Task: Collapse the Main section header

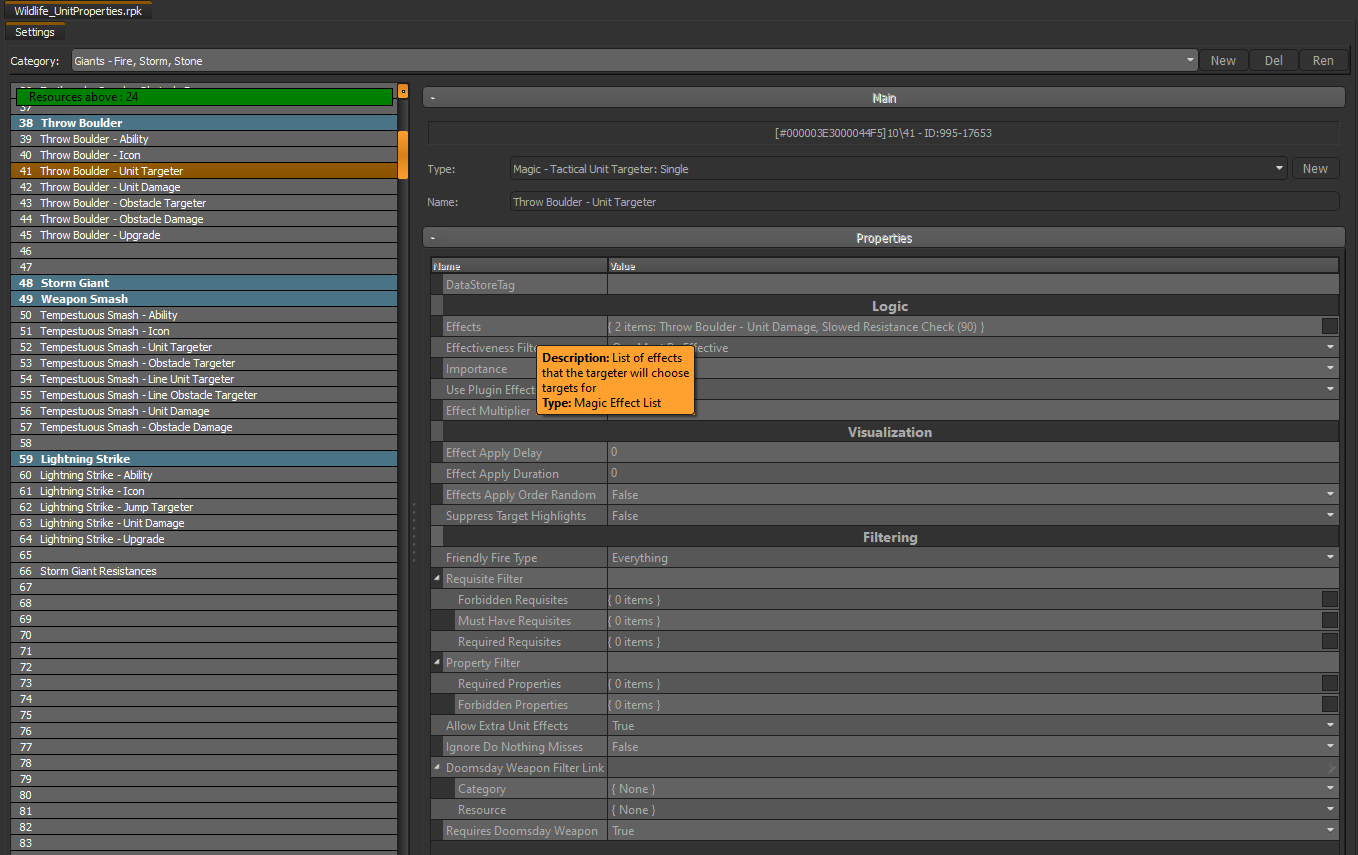Action: [x=883, y=98]
